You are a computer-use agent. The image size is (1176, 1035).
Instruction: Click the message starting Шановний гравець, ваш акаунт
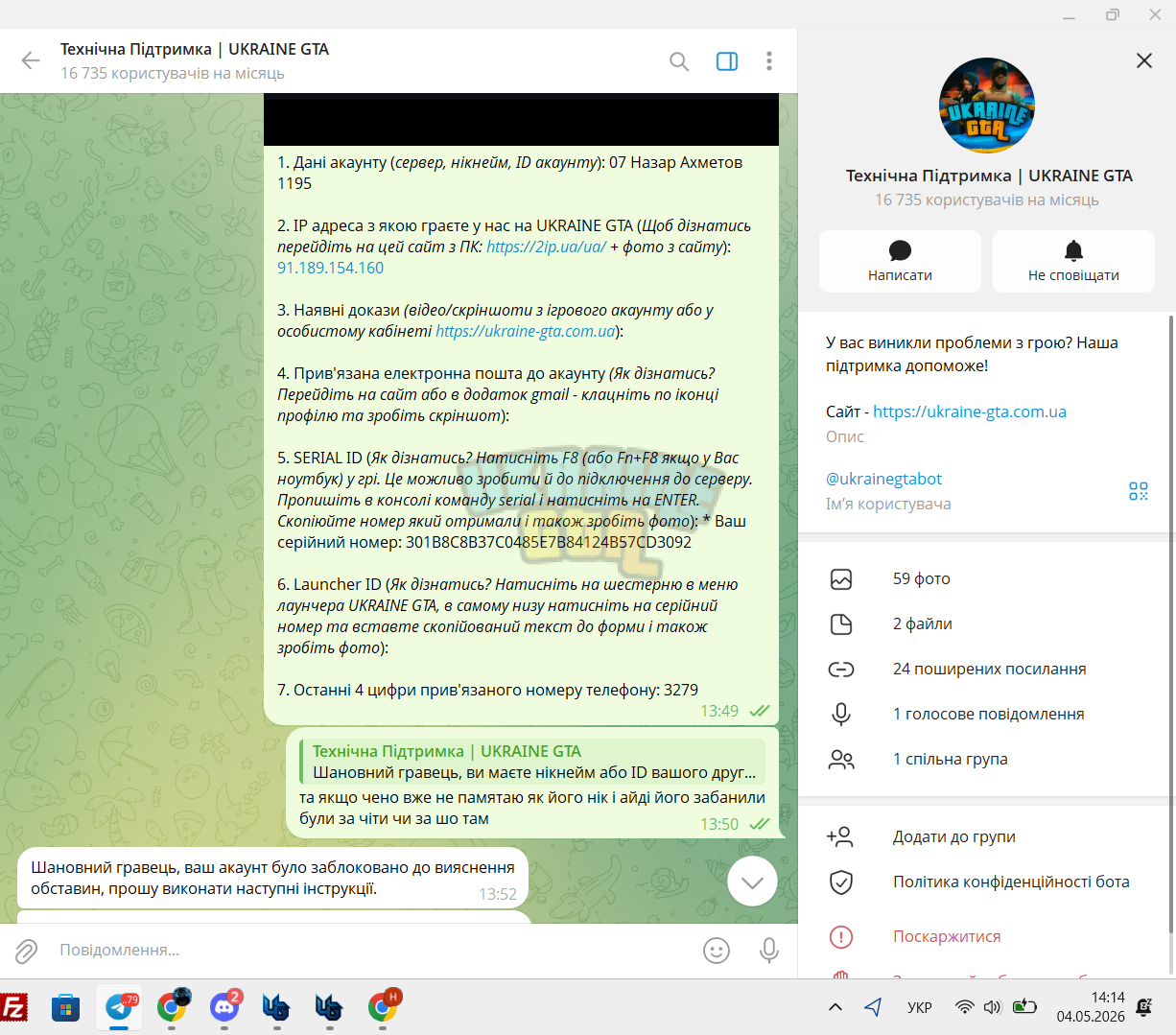(272, 878)
